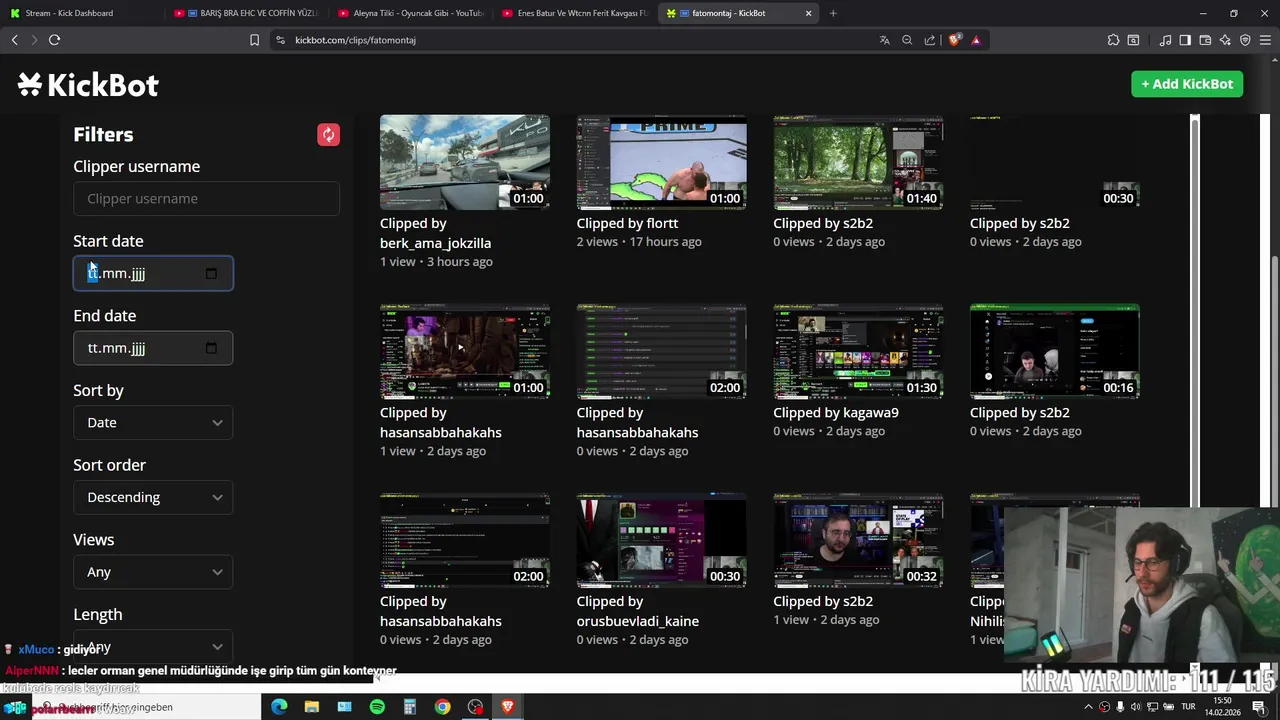Screen dimensions: 1280x720
Task: Open the extensions puzzle icon
Action: coord(1113,40)
